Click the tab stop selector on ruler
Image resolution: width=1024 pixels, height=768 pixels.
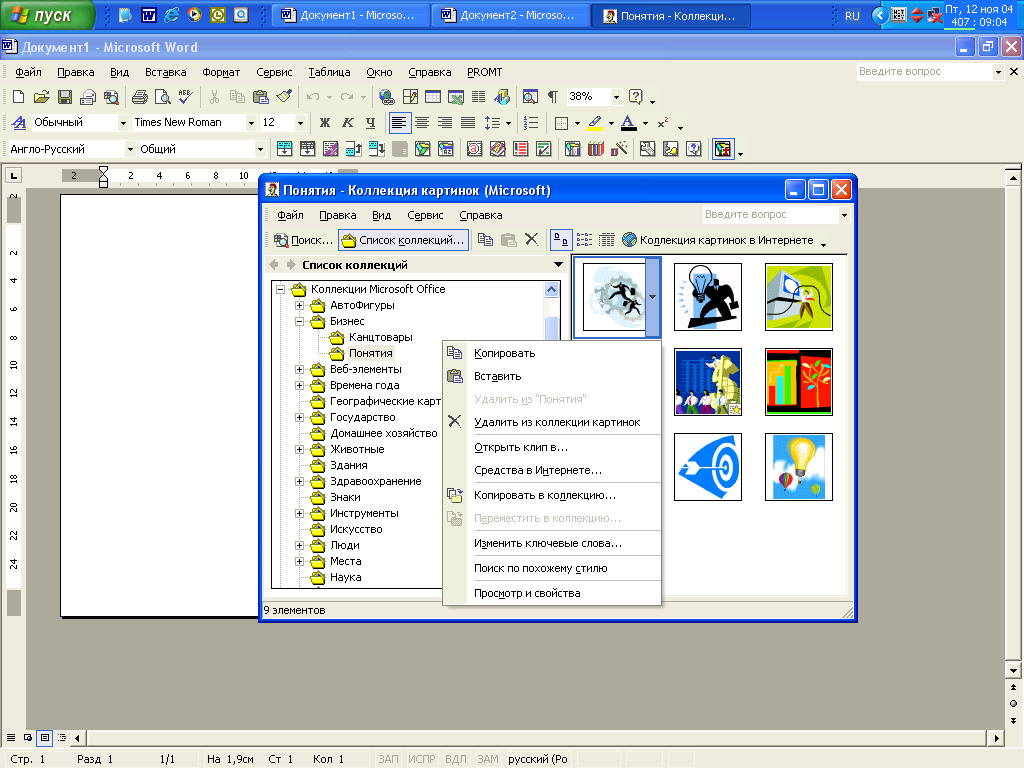coord(13,175)
